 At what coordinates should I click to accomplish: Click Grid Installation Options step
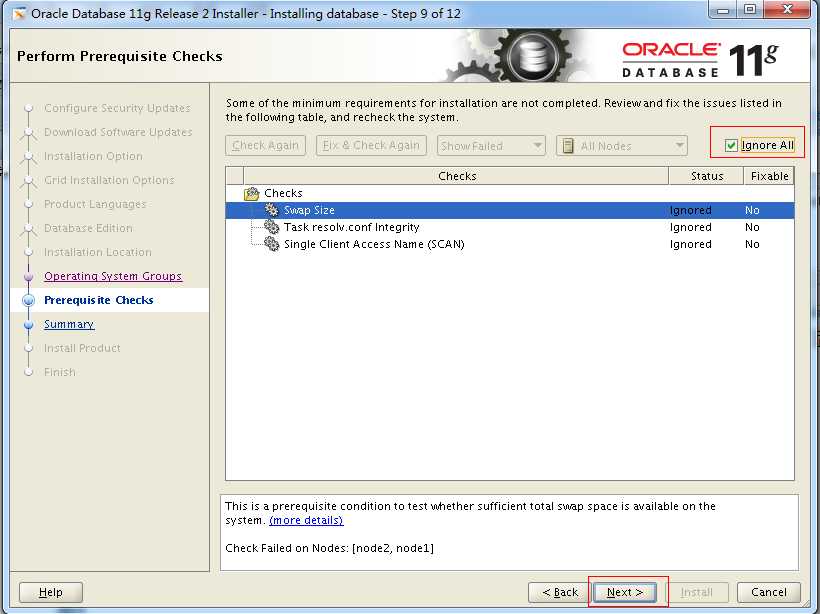(x=109, y=180)
